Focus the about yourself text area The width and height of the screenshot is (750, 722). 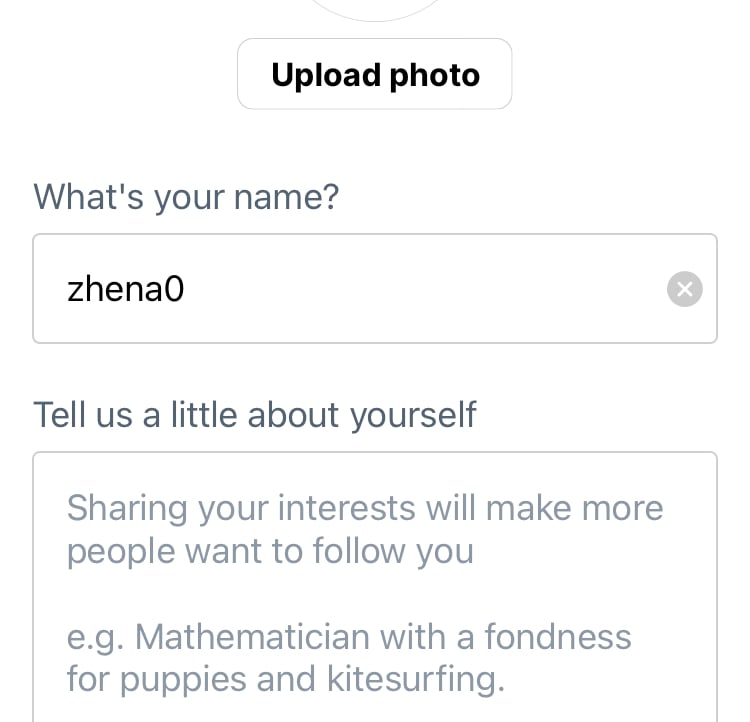(375, 600)
